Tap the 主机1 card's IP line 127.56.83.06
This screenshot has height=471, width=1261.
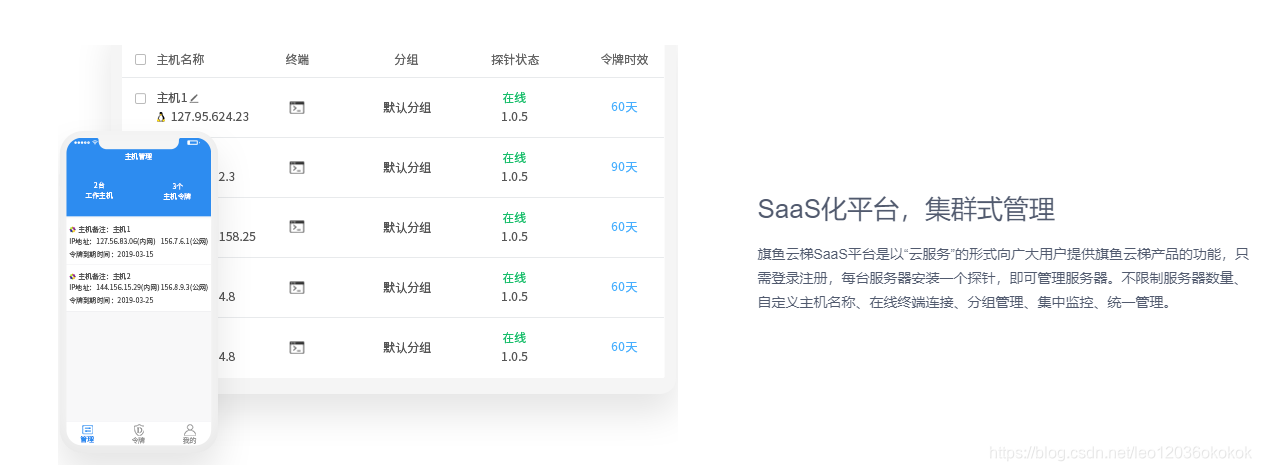point(139,241)
